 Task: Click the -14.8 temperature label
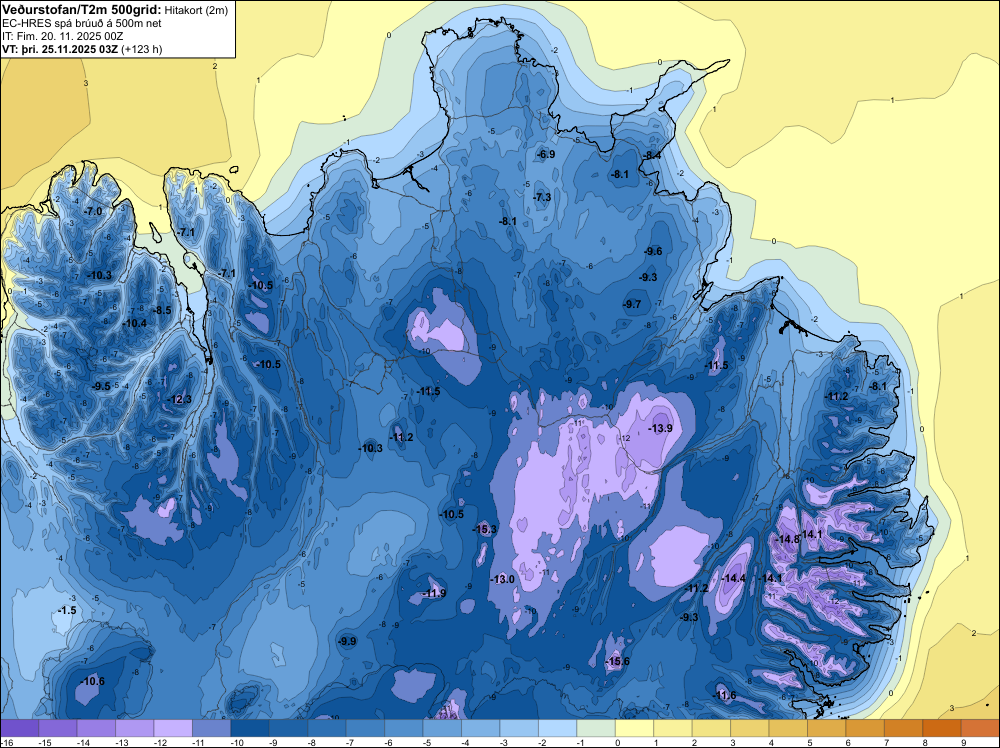pos(787,539)
